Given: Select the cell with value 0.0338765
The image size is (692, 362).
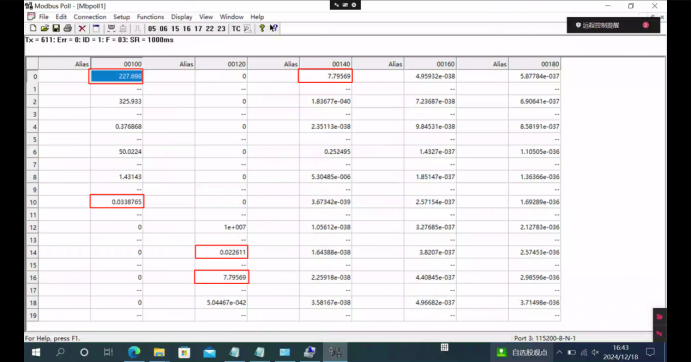Looking at the screenshot, I should (x=117, y=202).
